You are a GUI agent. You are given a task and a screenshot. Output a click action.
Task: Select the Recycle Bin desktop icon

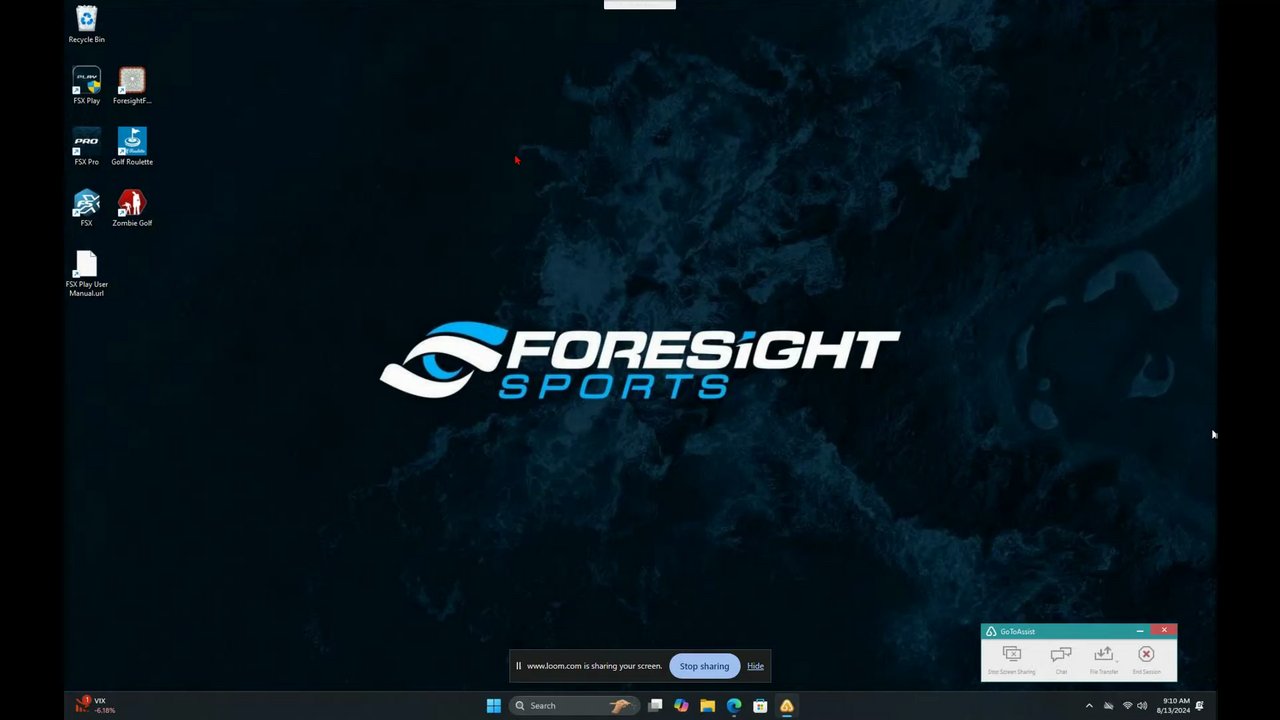click(87, 24)
